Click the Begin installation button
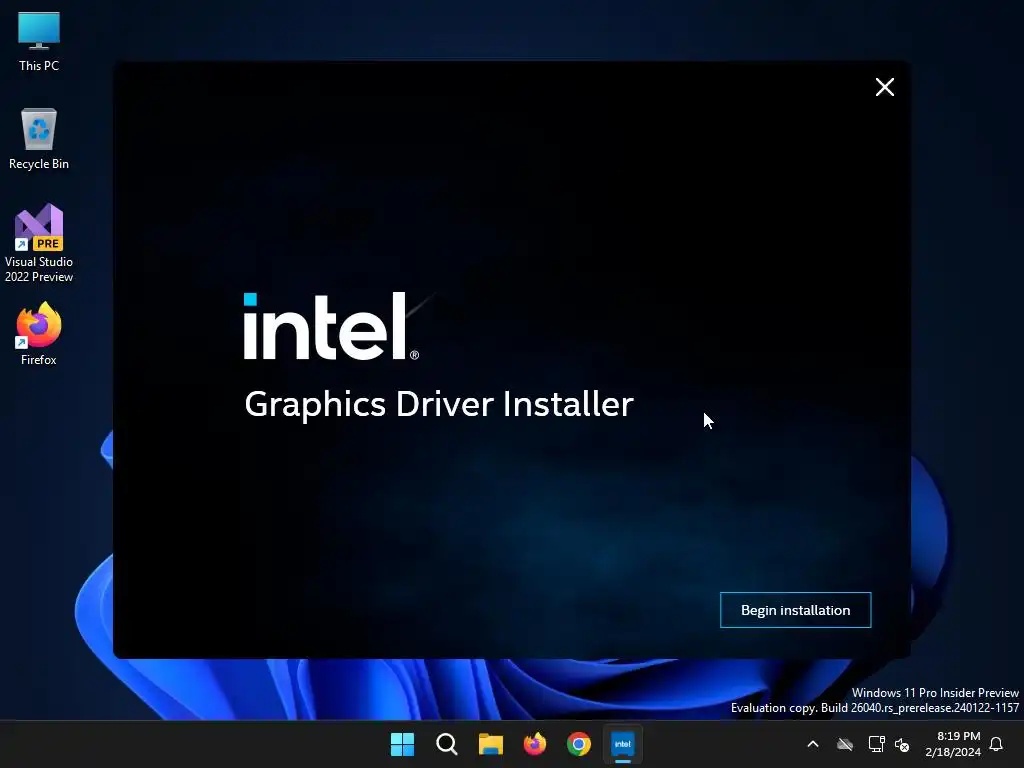This screenshot has width=1024, height=768. pos(795,610)
